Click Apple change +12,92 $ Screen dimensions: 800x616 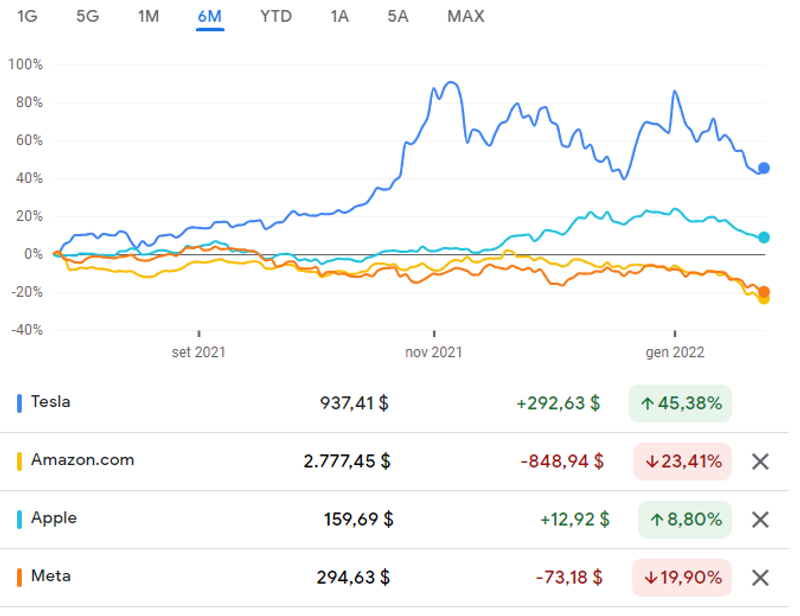click(x=574, y=520)
